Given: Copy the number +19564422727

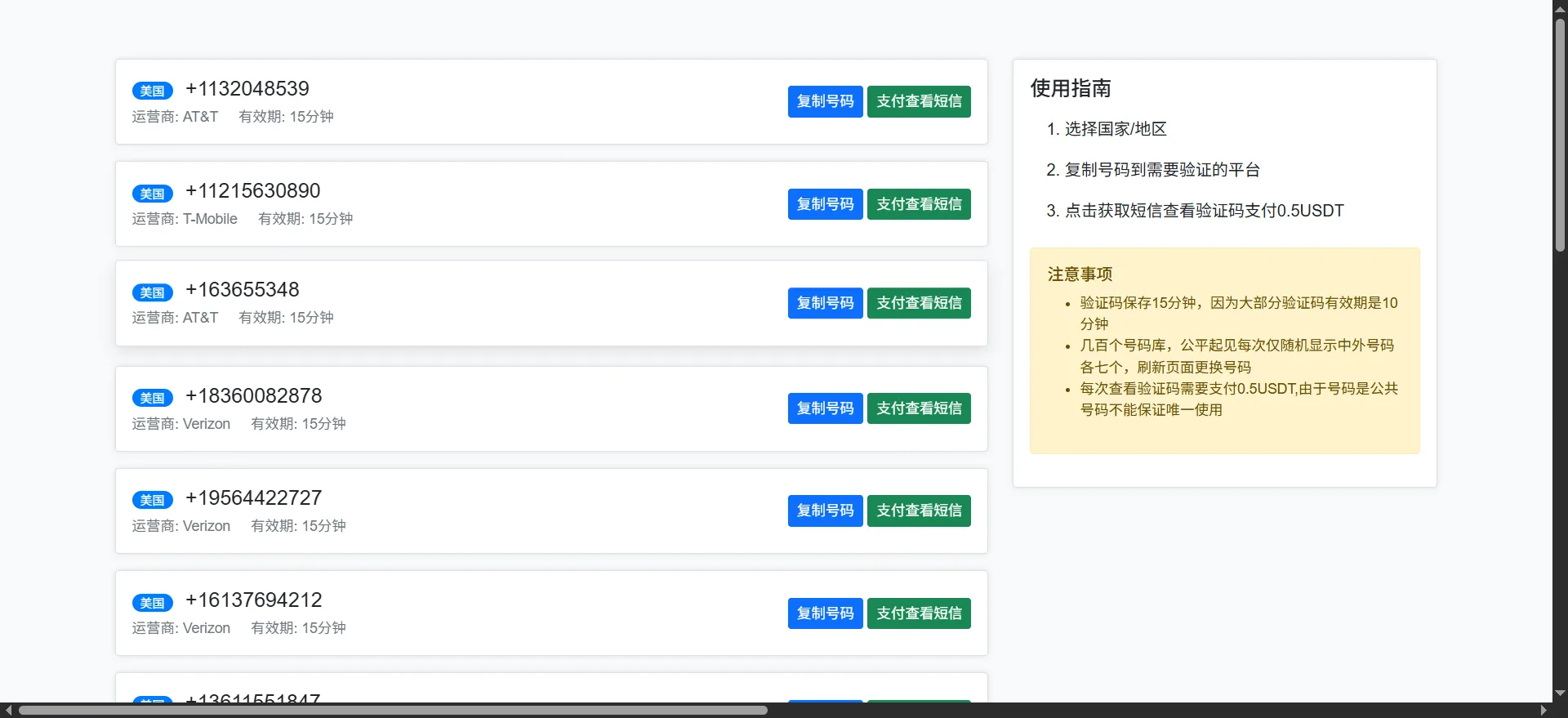Looking at the screenshot, I should click(x=825, y=511).
